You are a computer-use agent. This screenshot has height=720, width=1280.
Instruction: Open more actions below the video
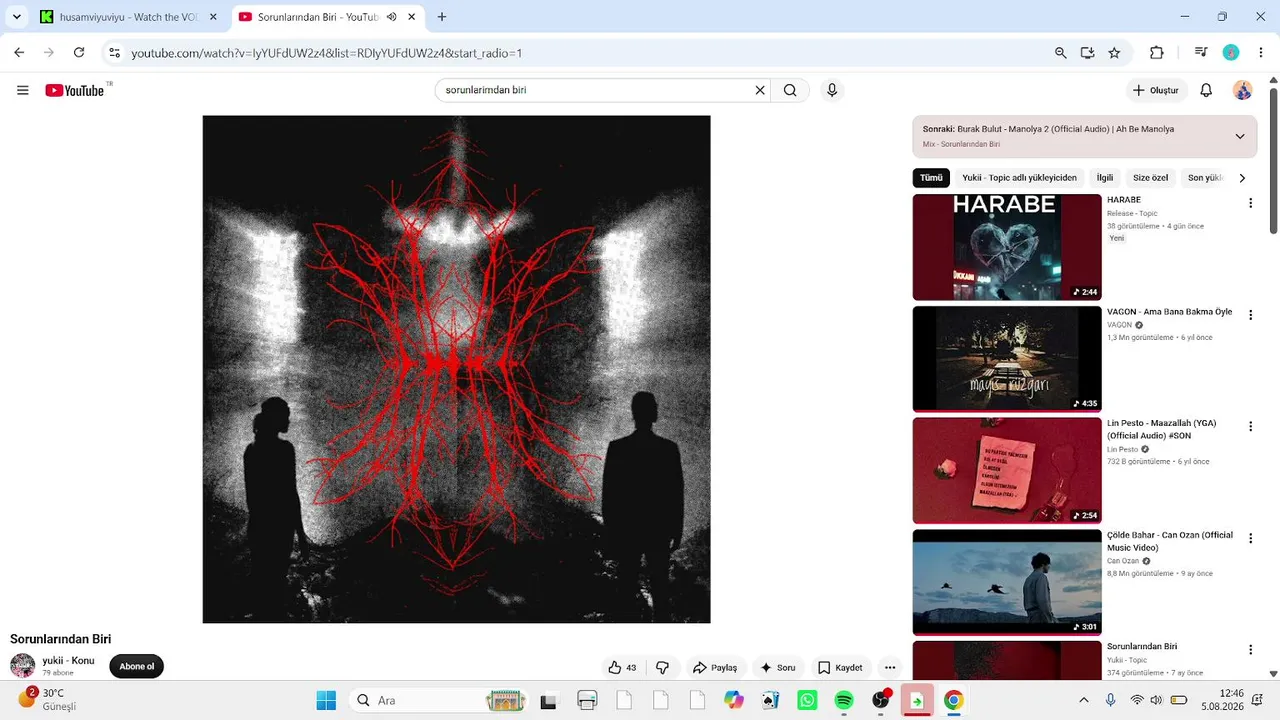pyautogui.click(x=890, y=667)
